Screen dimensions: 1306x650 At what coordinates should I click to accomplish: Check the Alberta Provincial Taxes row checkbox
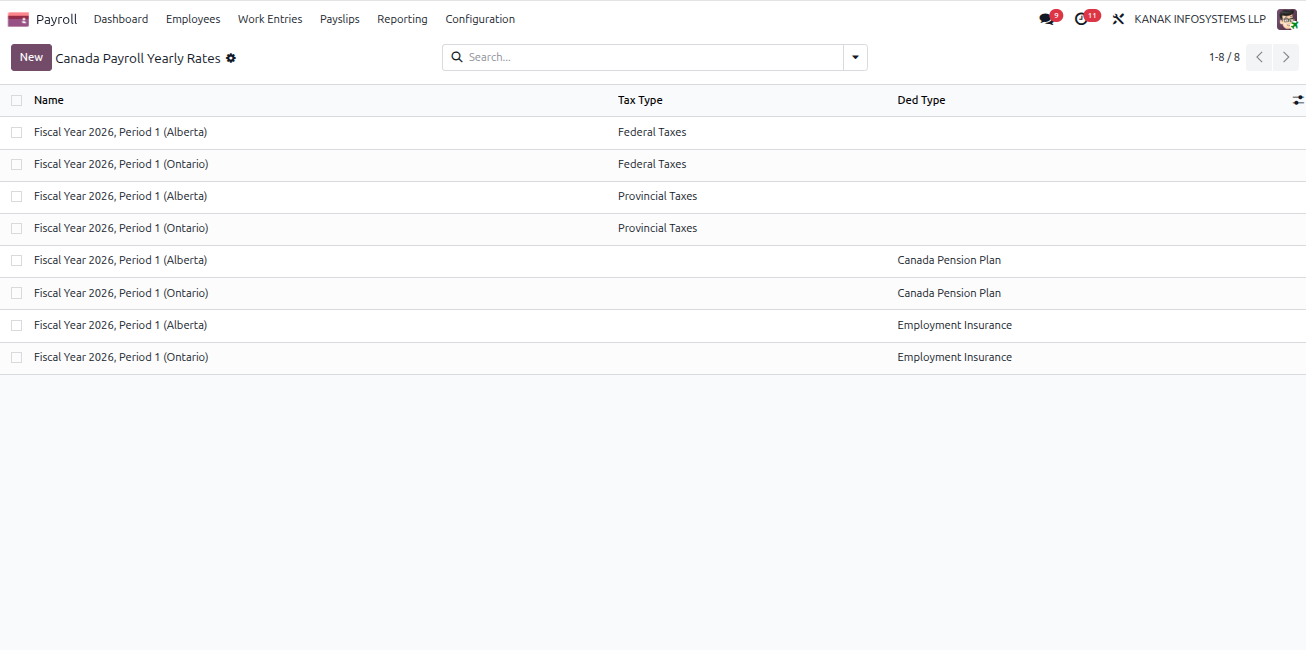[x=16, y=196]
